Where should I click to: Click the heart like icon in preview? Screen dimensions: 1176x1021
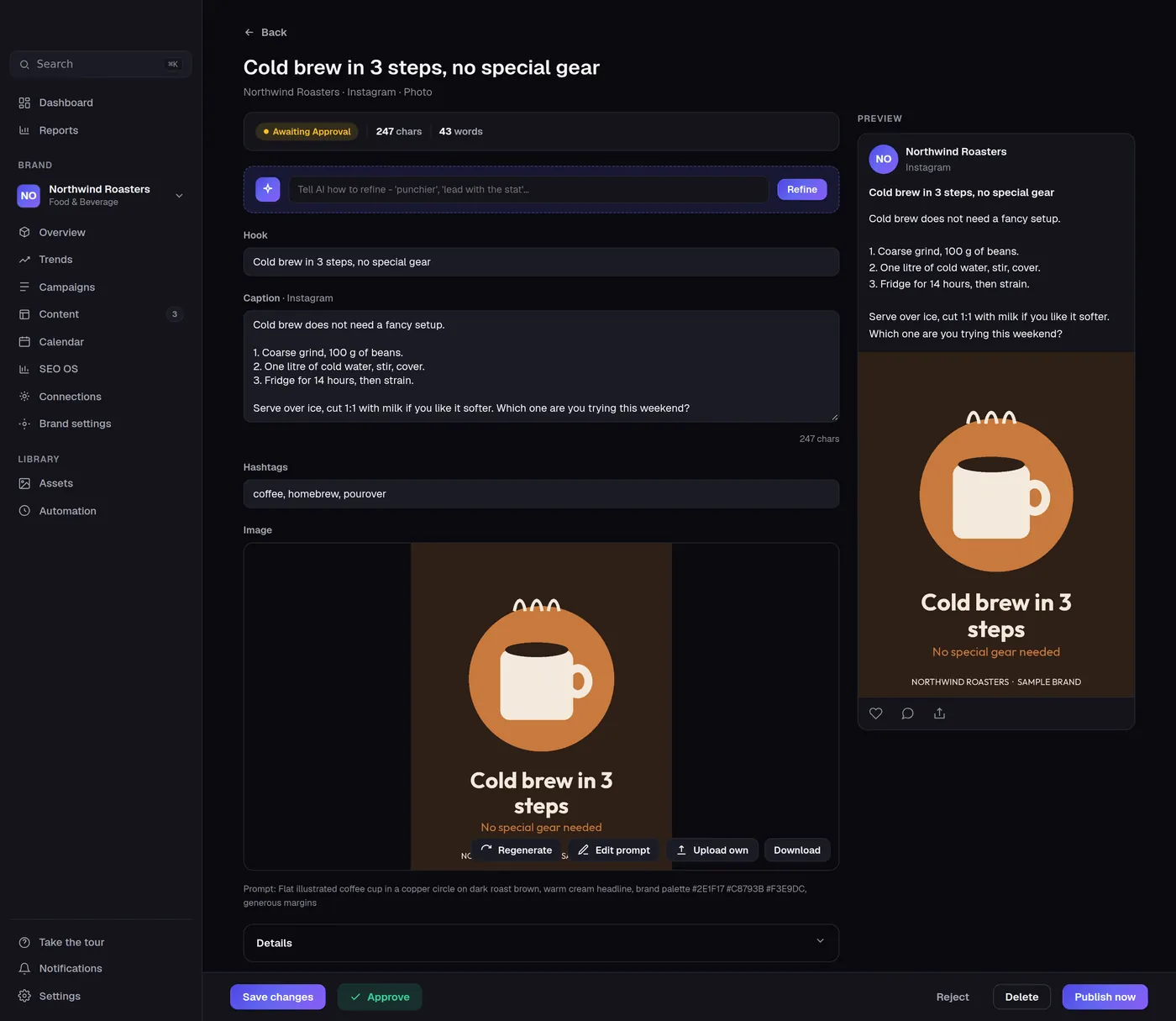[876, 713]
